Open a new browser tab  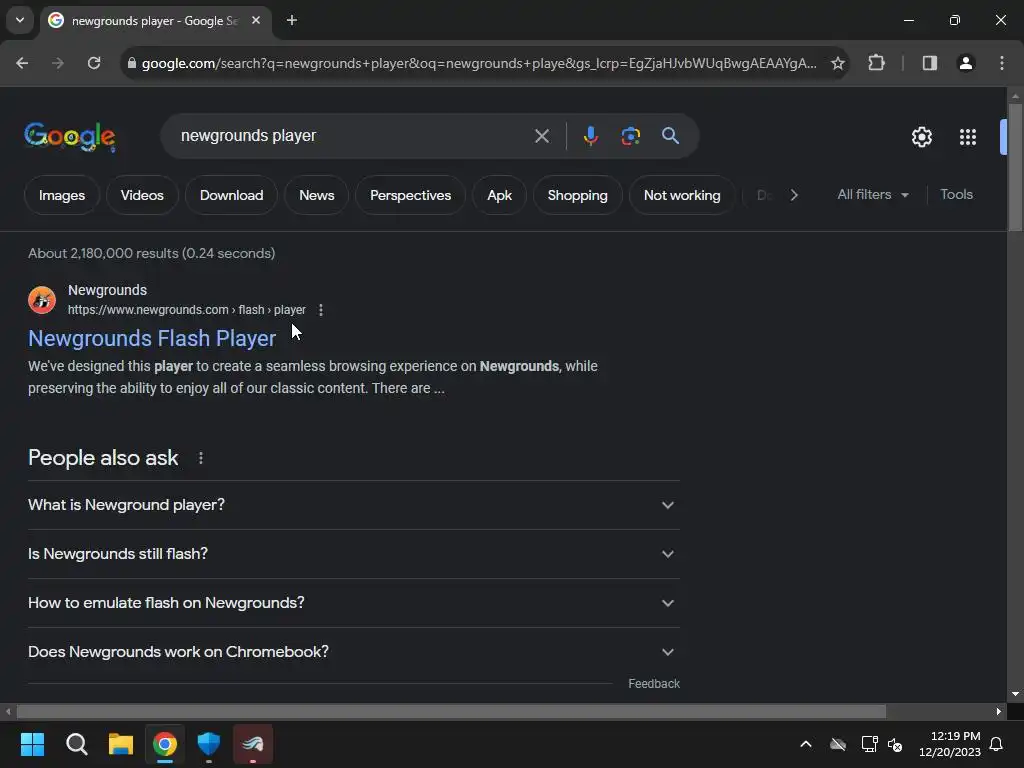[x=291, y=20]
